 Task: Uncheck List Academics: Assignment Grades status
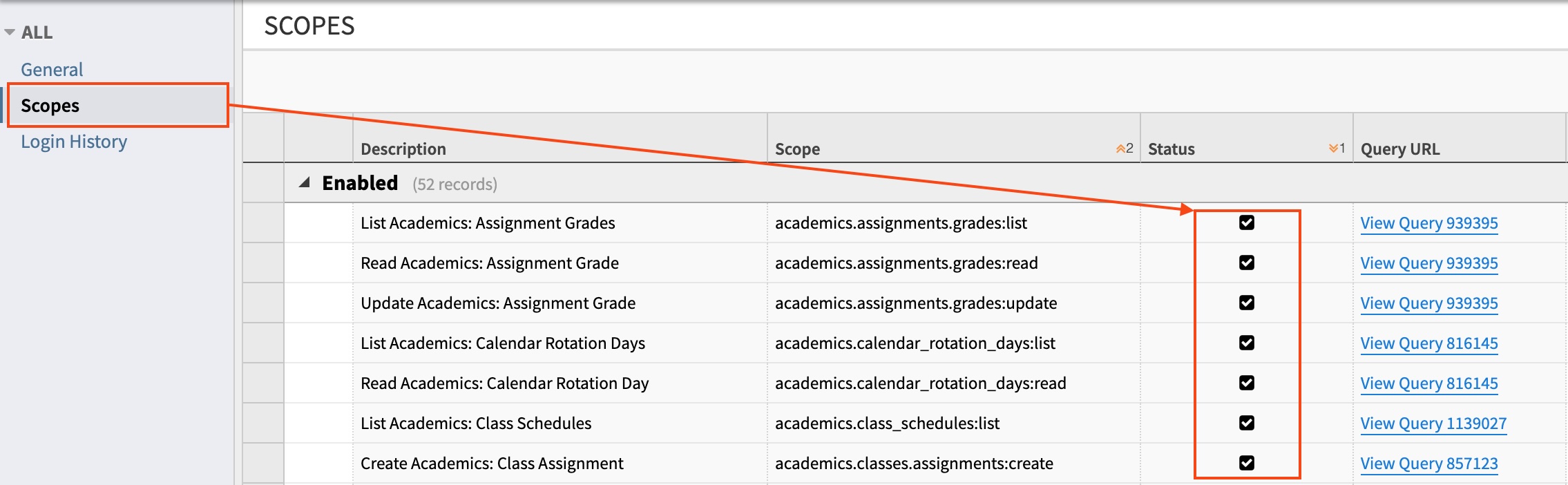tap(1247, 222)
